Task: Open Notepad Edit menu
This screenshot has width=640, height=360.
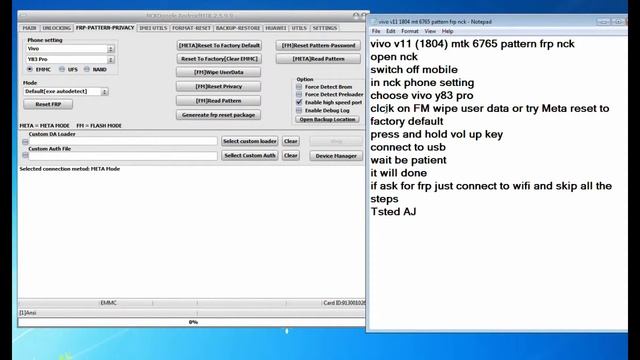Action: pos(391,31)
